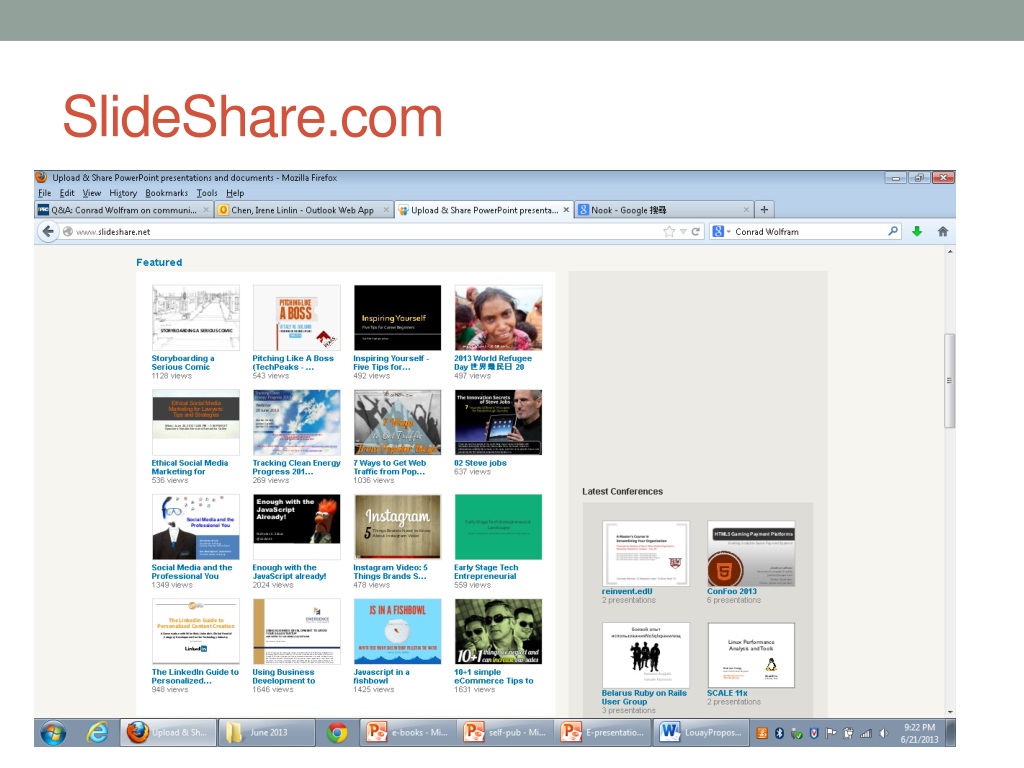Click the volume speaker tray icon

[883, 733]
